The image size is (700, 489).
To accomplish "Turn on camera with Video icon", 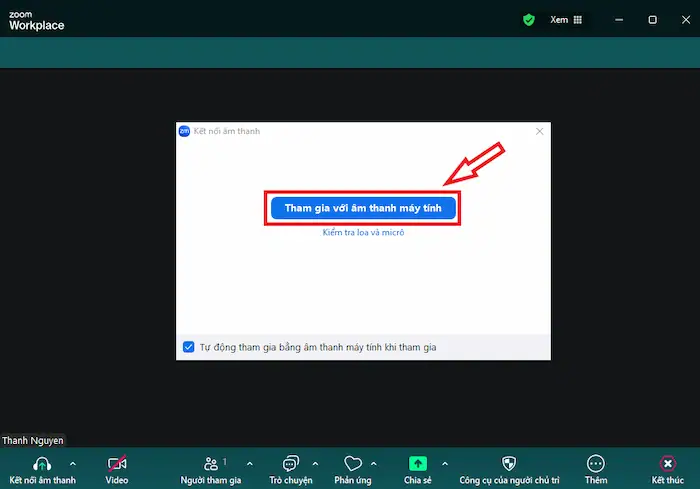I will tap(117, 464).
